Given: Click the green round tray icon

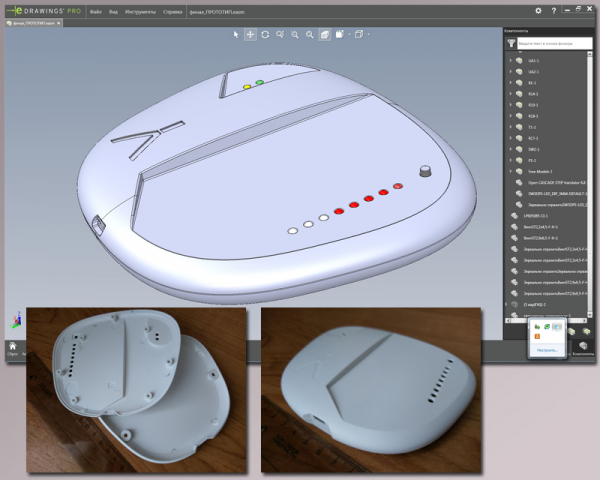Looking at the screenshot, I should pos(547,327).
